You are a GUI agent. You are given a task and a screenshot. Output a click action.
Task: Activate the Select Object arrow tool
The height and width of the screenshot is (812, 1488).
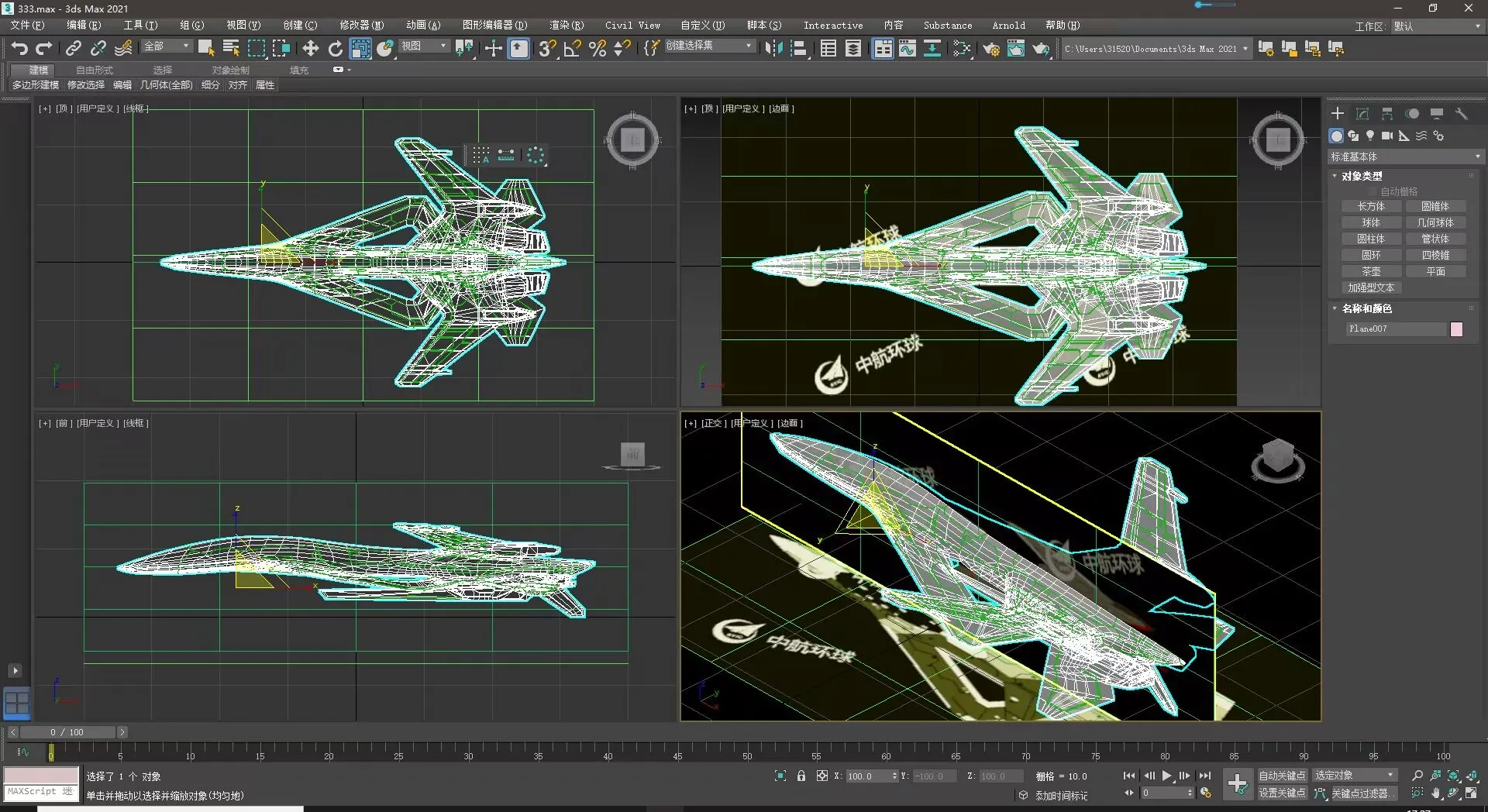[x=206, y=49]
